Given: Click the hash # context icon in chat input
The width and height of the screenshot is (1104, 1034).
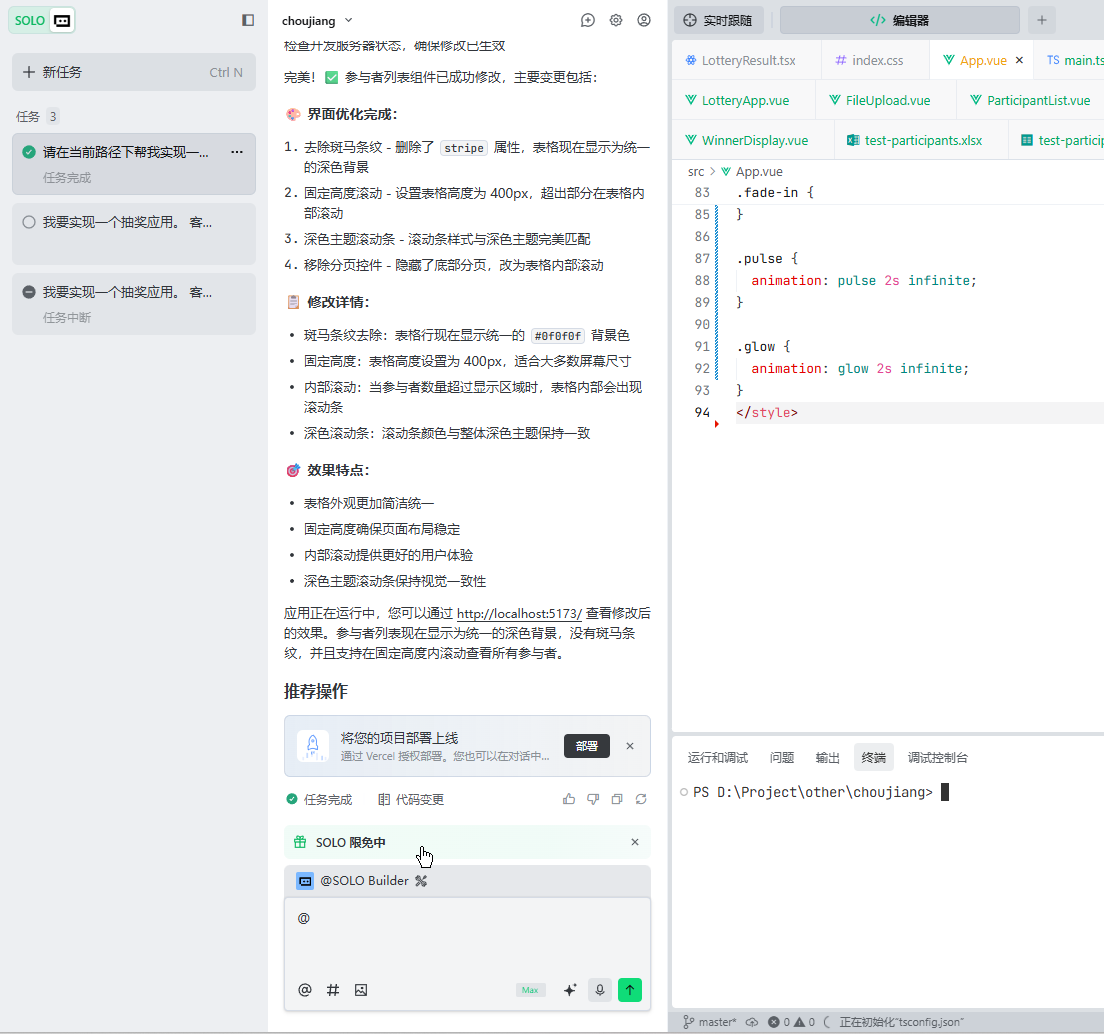Looking at the screenshot, I should click(333, 990).
